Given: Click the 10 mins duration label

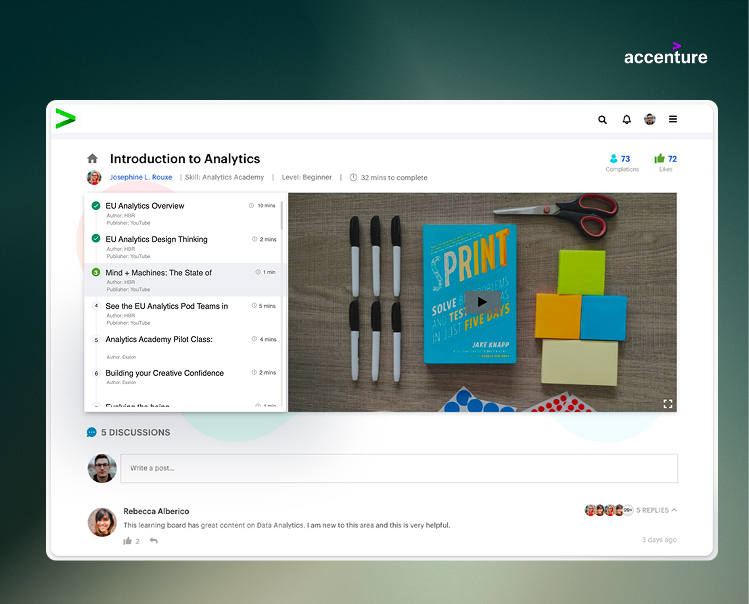Looking at the screenshot, I should point(266,205).
